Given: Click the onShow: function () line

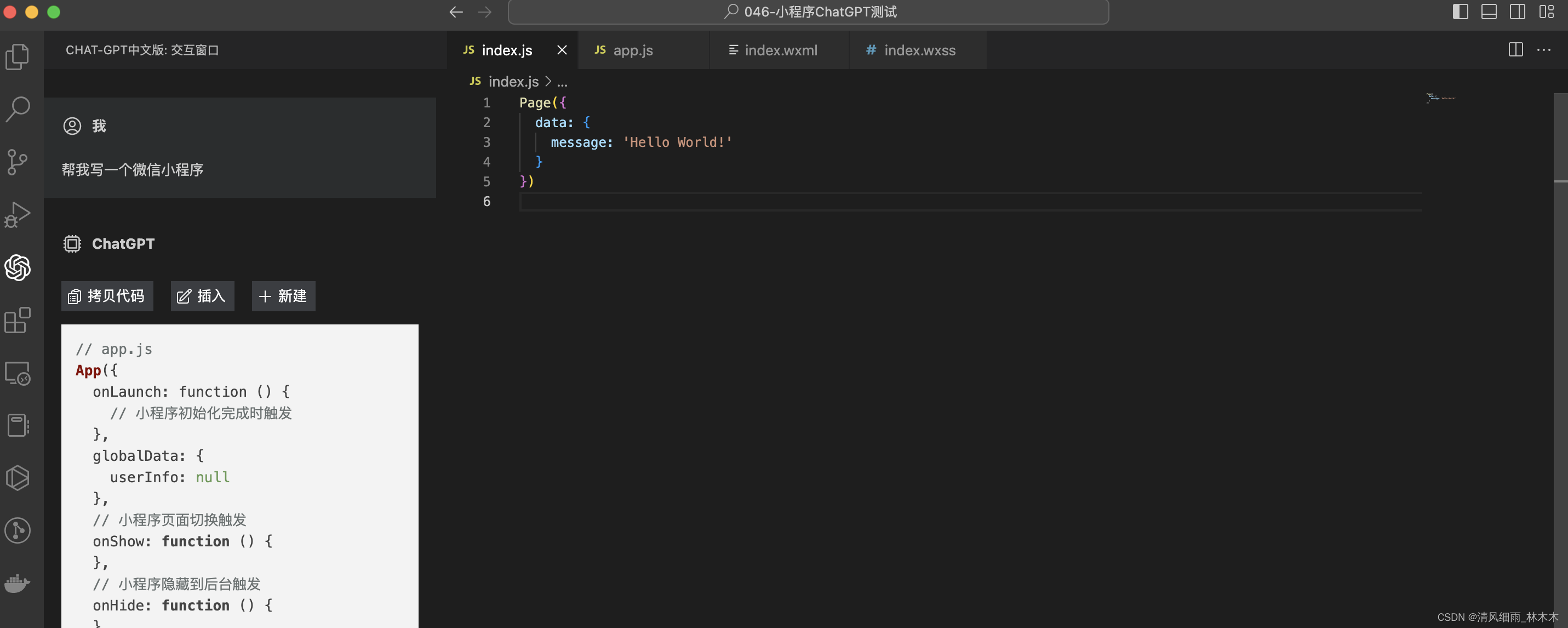Looking at the screenshot, I should coord(182,541).
